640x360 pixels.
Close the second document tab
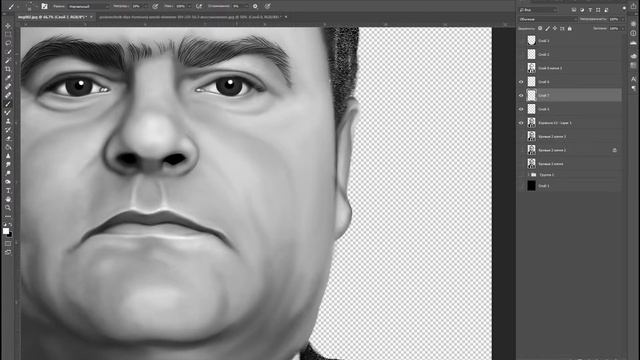click(286, 17)
